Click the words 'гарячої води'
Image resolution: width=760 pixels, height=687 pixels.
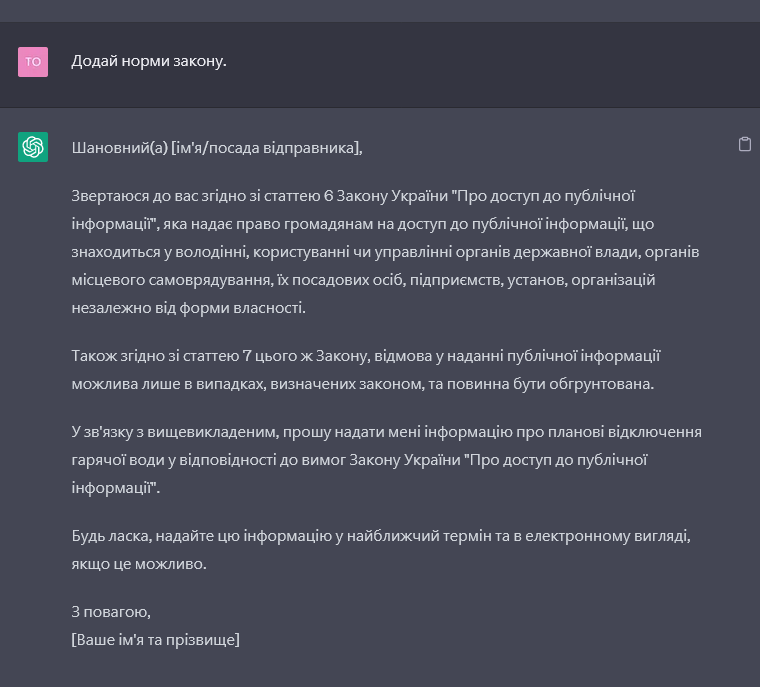point(116,460)
